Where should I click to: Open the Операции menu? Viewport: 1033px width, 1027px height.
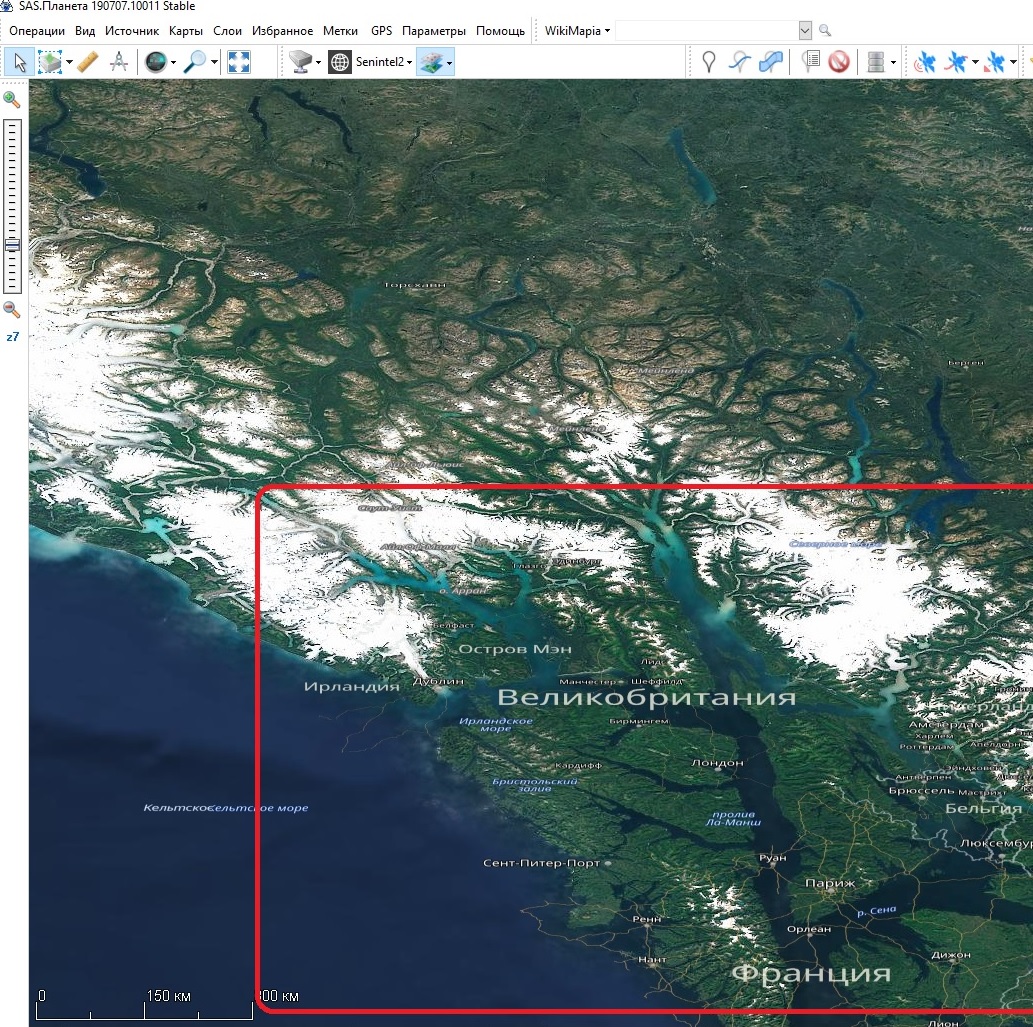pyautogui.click(x=37, y=31)
